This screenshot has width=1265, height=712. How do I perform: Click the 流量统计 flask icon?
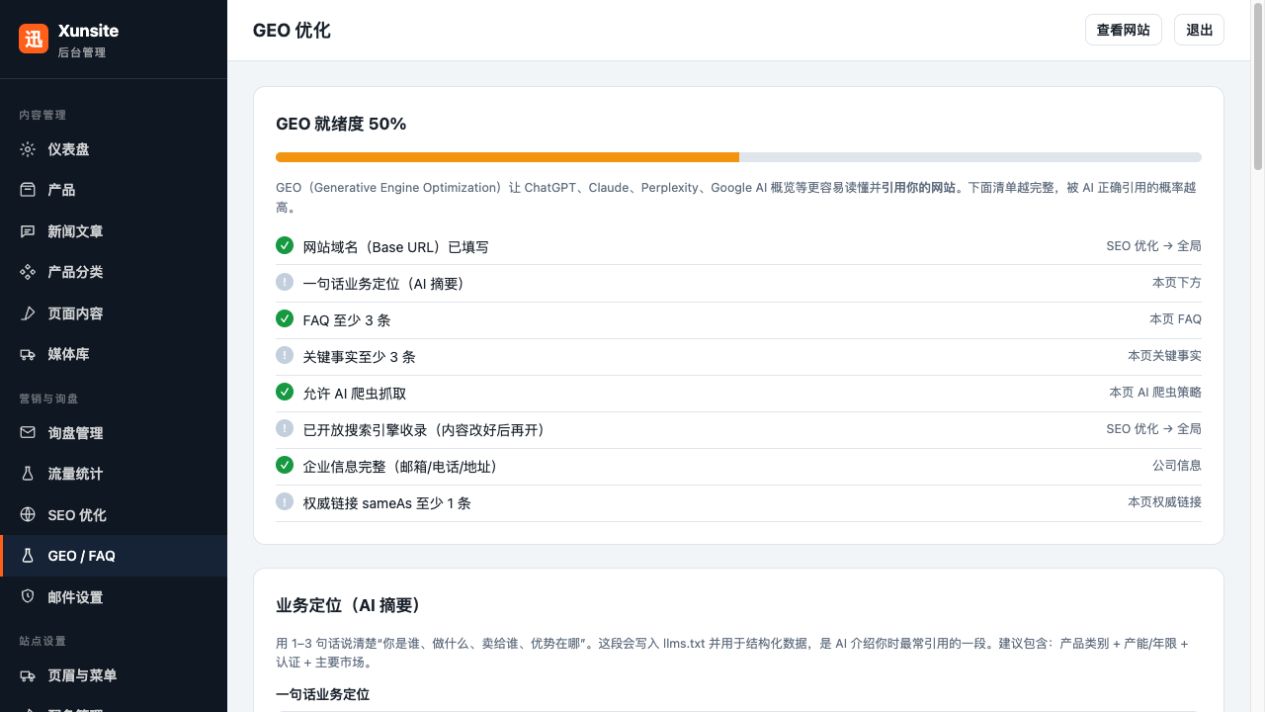(x=28, y=474)
